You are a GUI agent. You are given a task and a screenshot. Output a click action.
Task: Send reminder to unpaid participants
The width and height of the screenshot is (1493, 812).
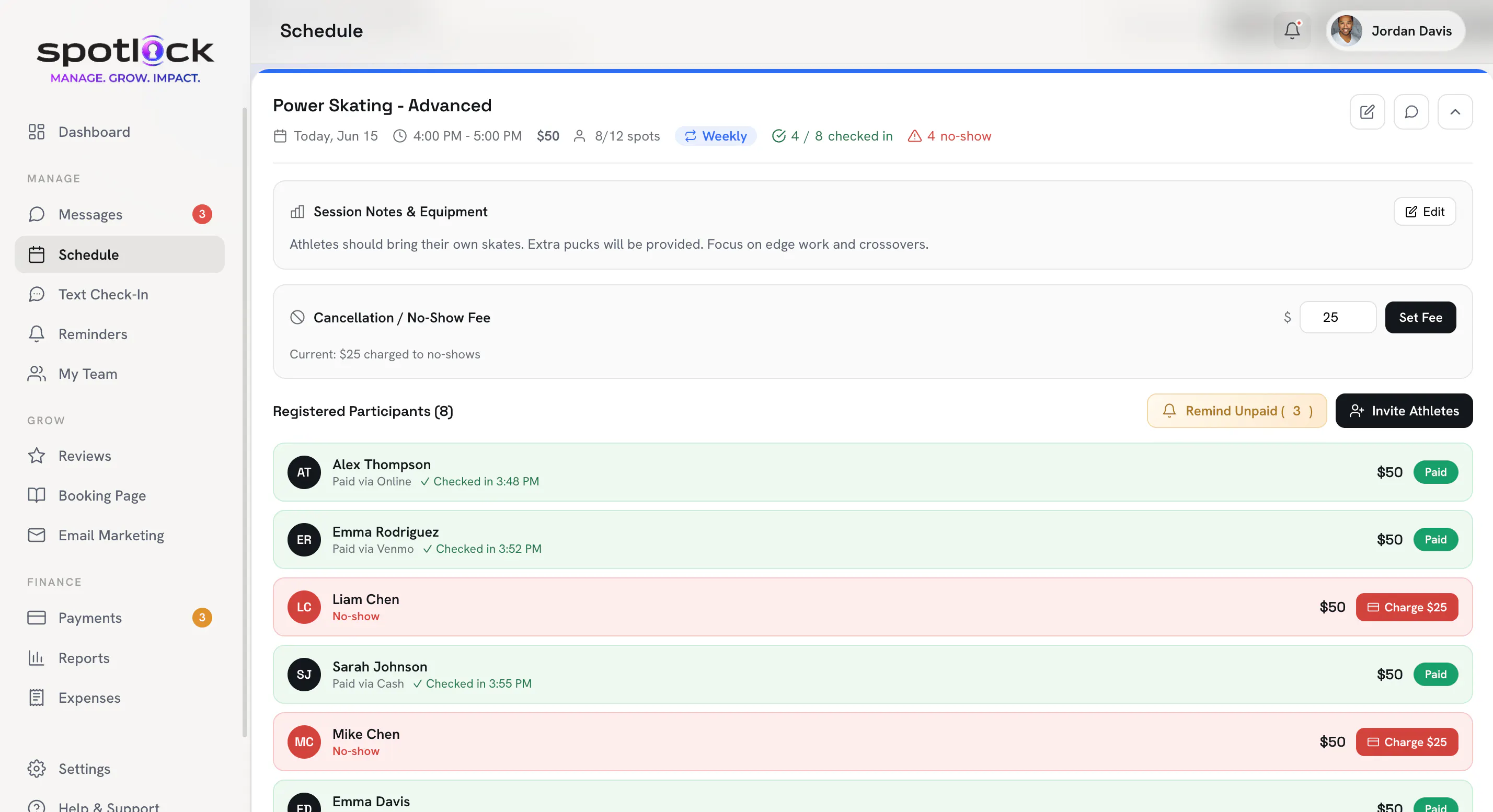(x=1236, y=411)
